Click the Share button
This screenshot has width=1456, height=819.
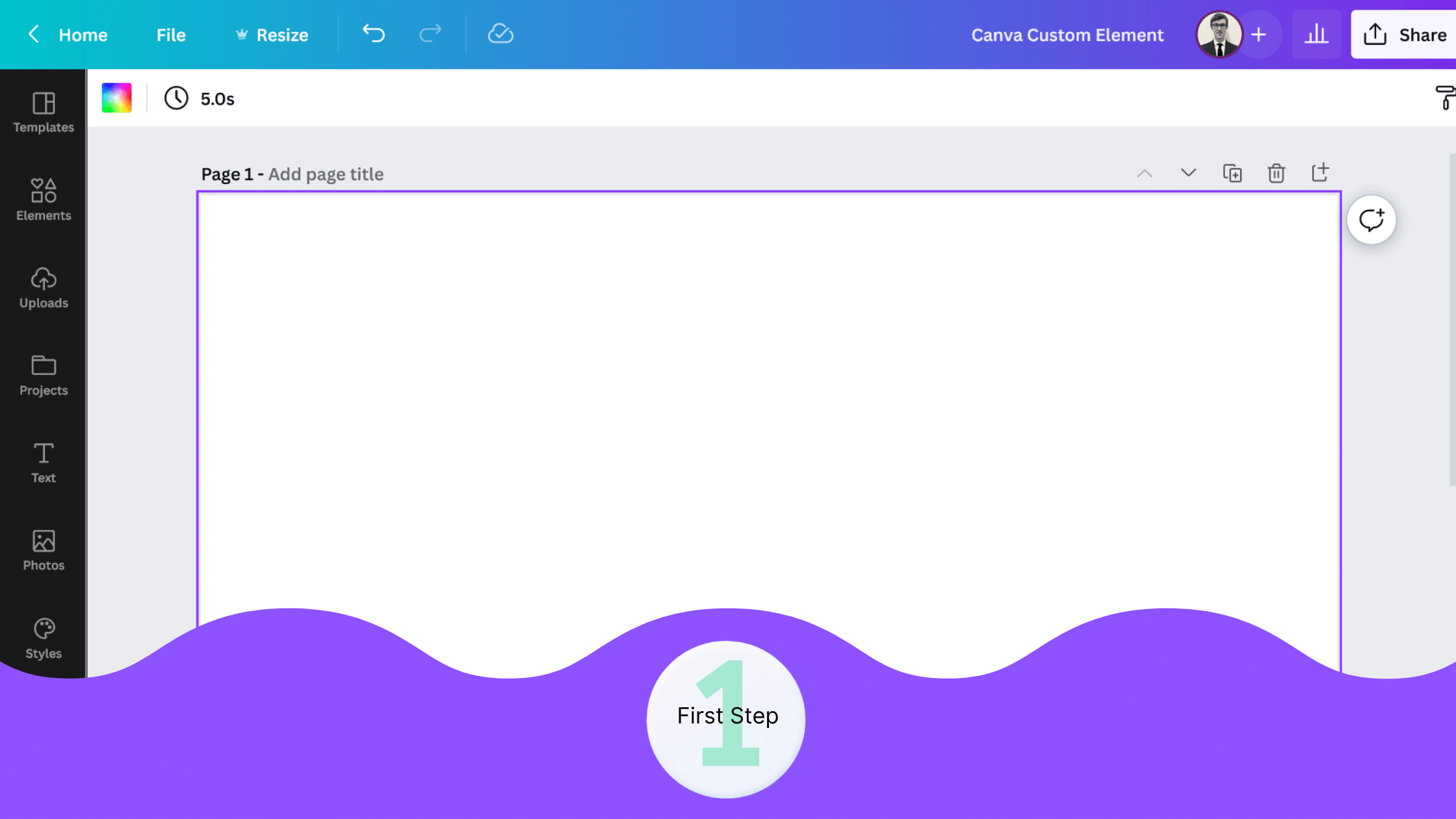1404,35
